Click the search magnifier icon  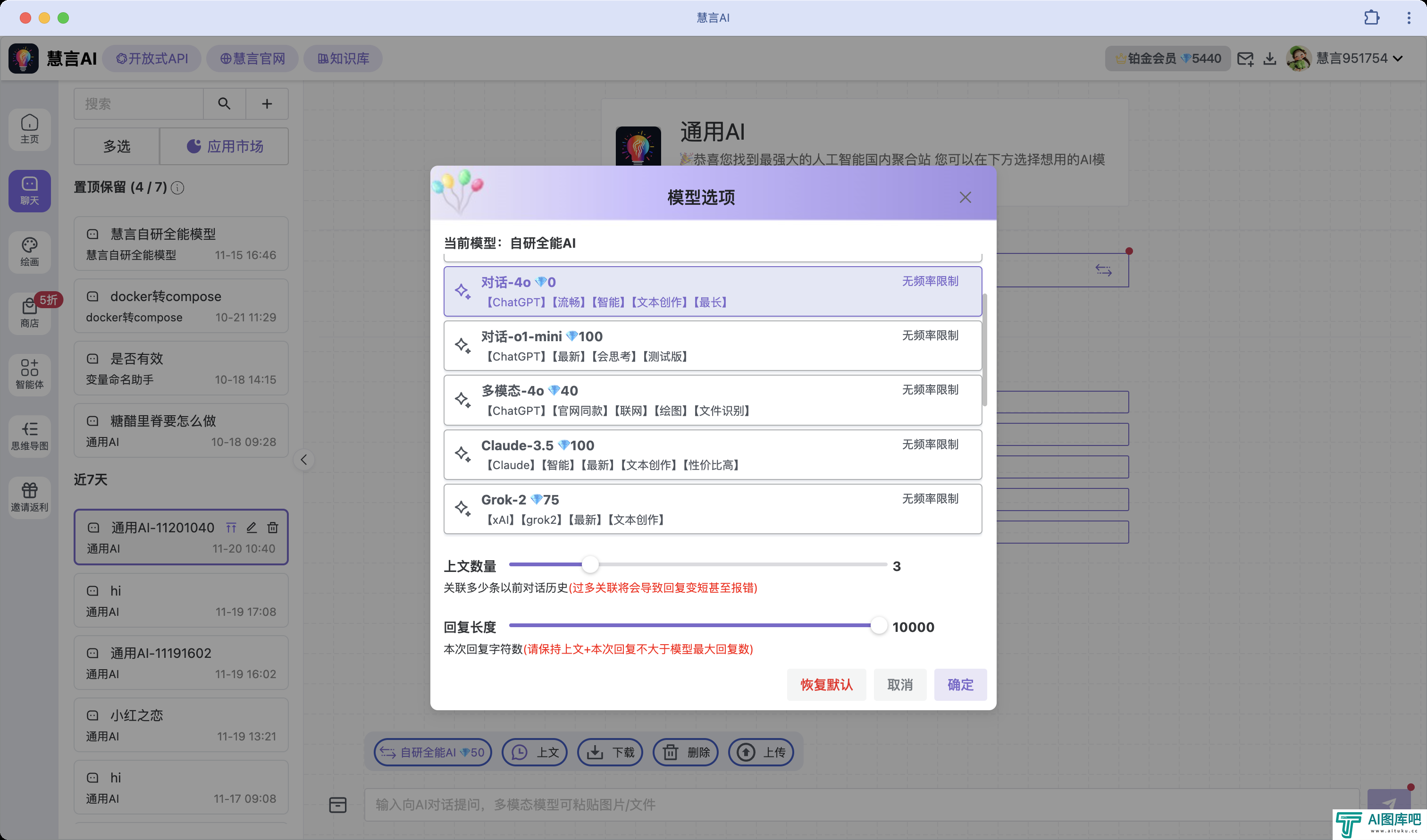(224, 104)
